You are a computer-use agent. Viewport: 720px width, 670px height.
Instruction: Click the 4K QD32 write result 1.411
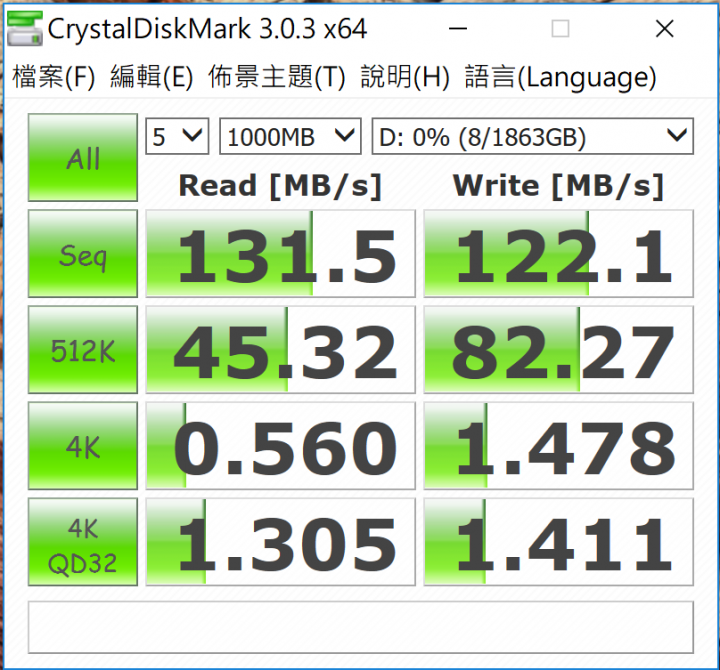click(558, 542)
